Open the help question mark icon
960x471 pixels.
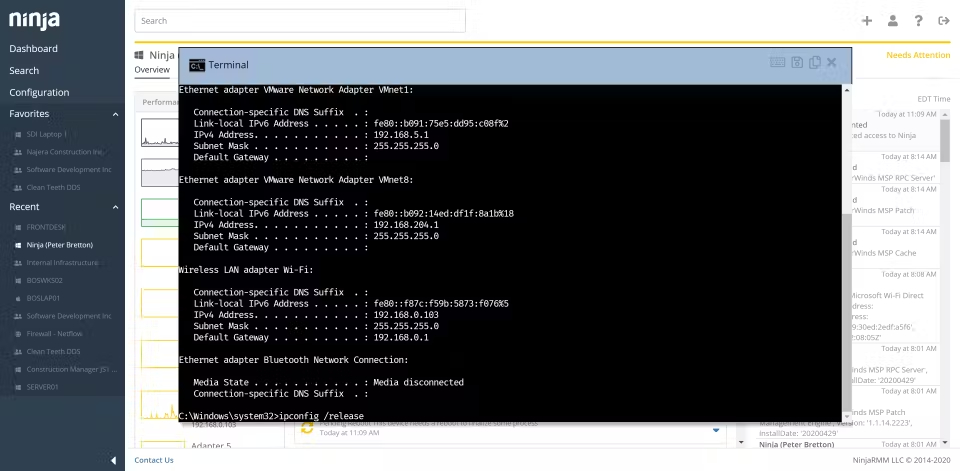[x=918, y=21]
